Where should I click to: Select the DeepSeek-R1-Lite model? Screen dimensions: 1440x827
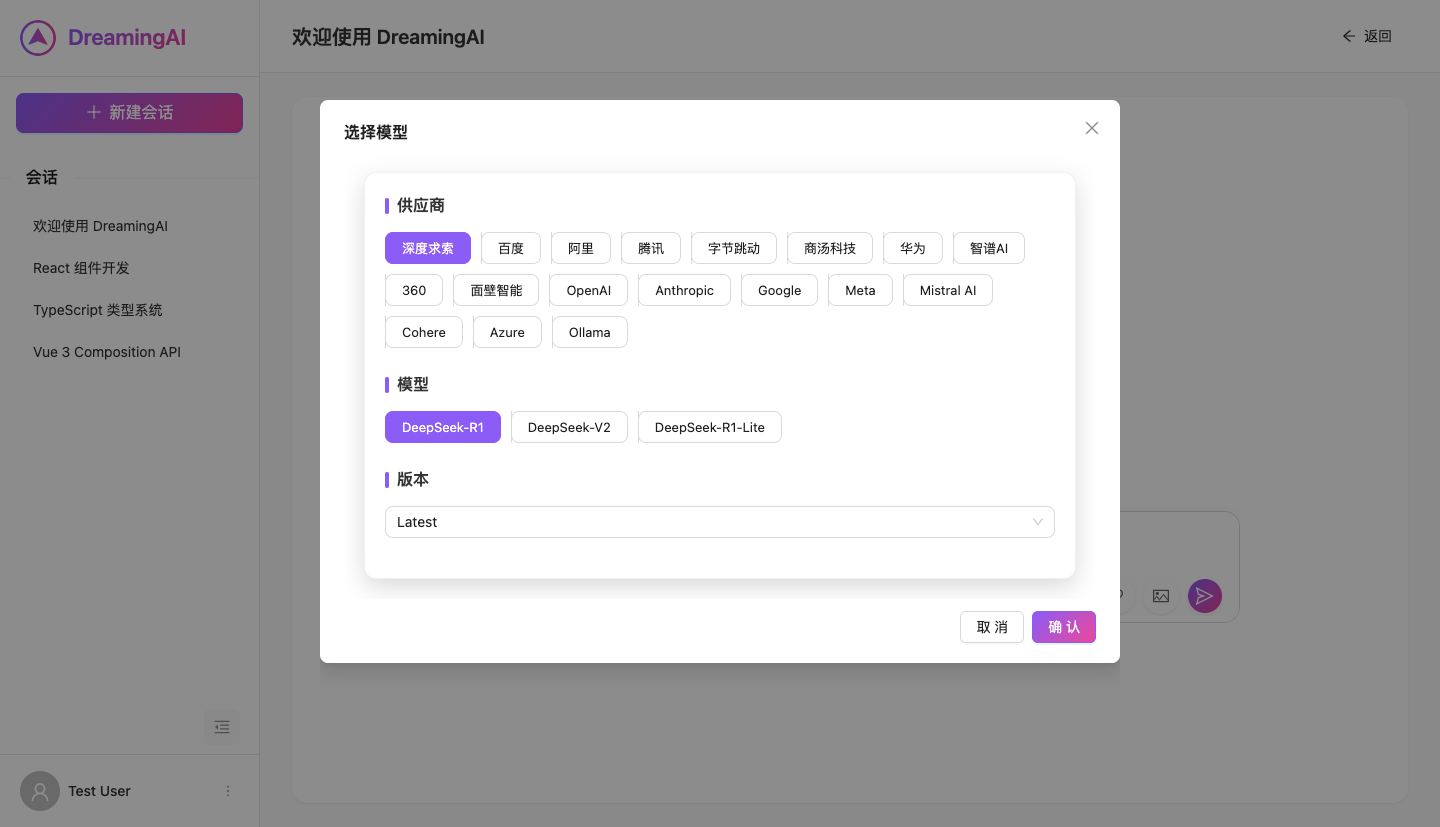(x=710, y=427)
